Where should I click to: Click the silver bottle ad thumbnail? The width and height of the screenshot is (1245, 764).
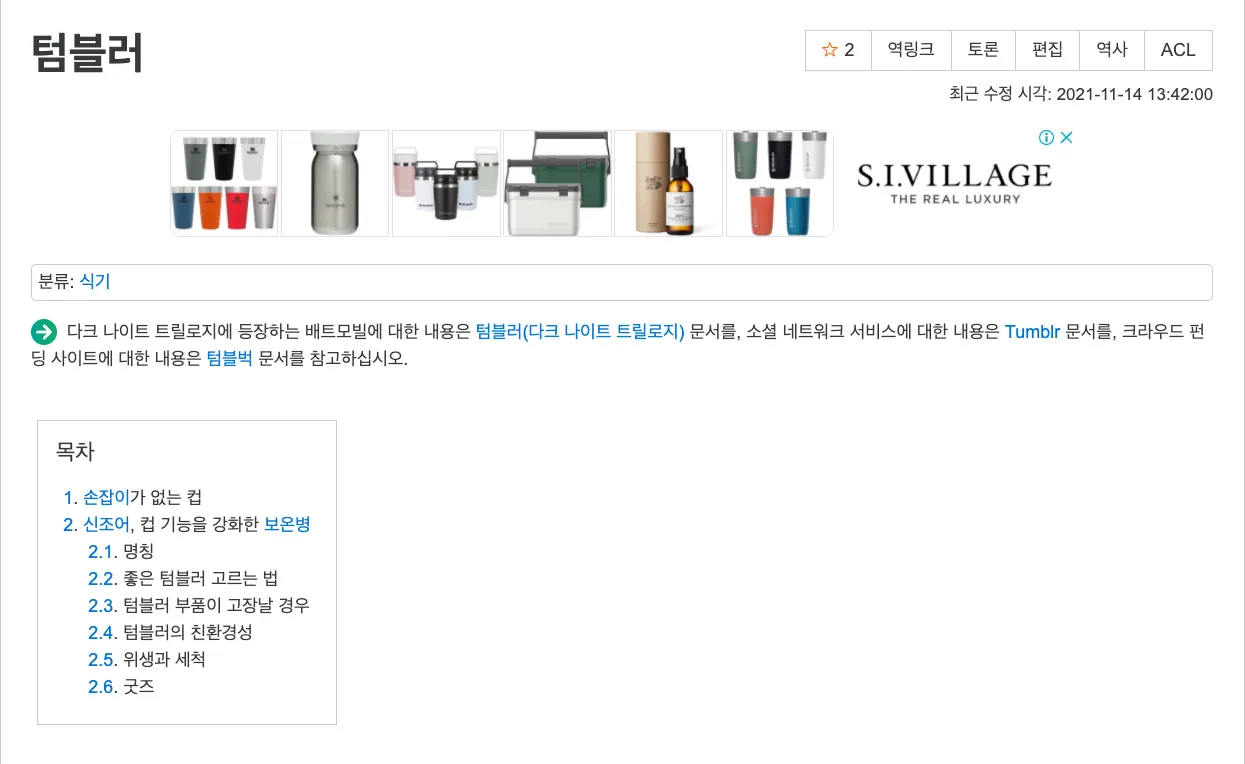[x=335, y=183]
